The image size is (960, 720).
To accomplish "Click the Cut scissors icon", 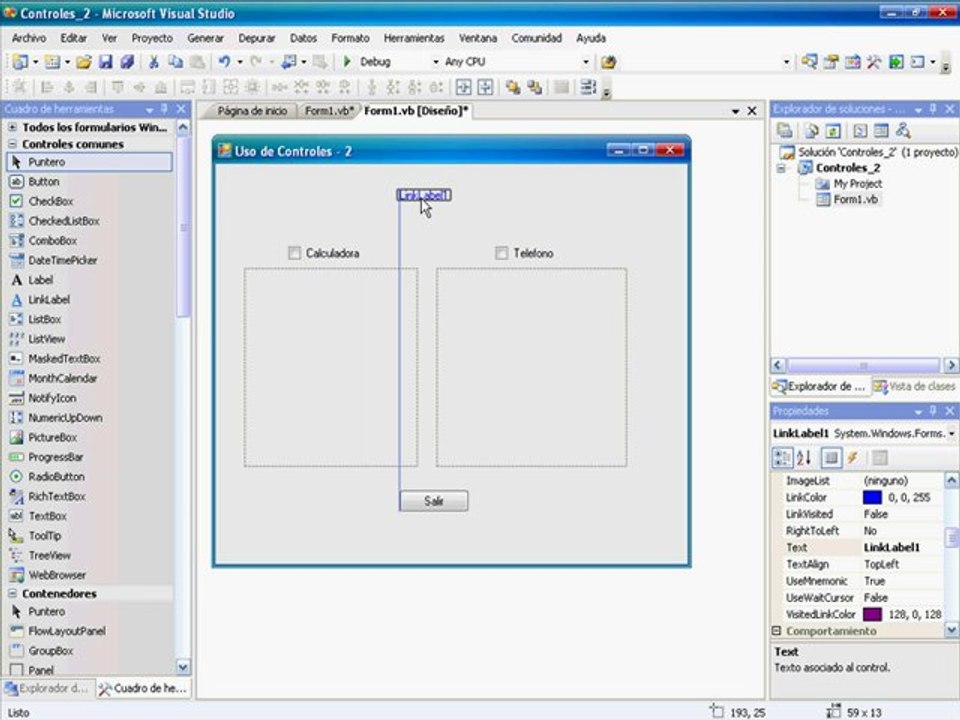I will [x=154, y=62].
